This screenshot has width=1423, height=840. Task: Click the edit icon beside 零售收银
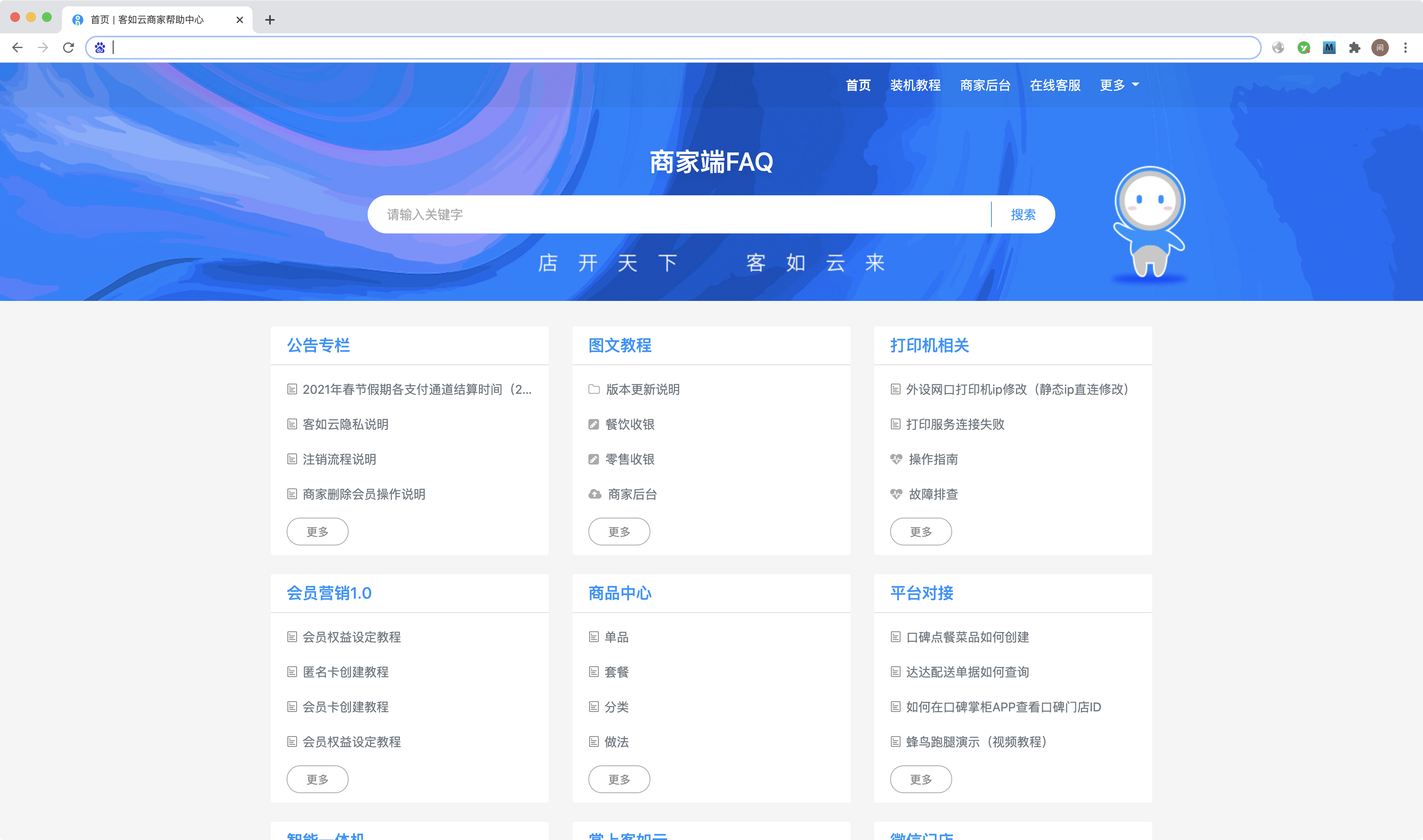point(593,460)
